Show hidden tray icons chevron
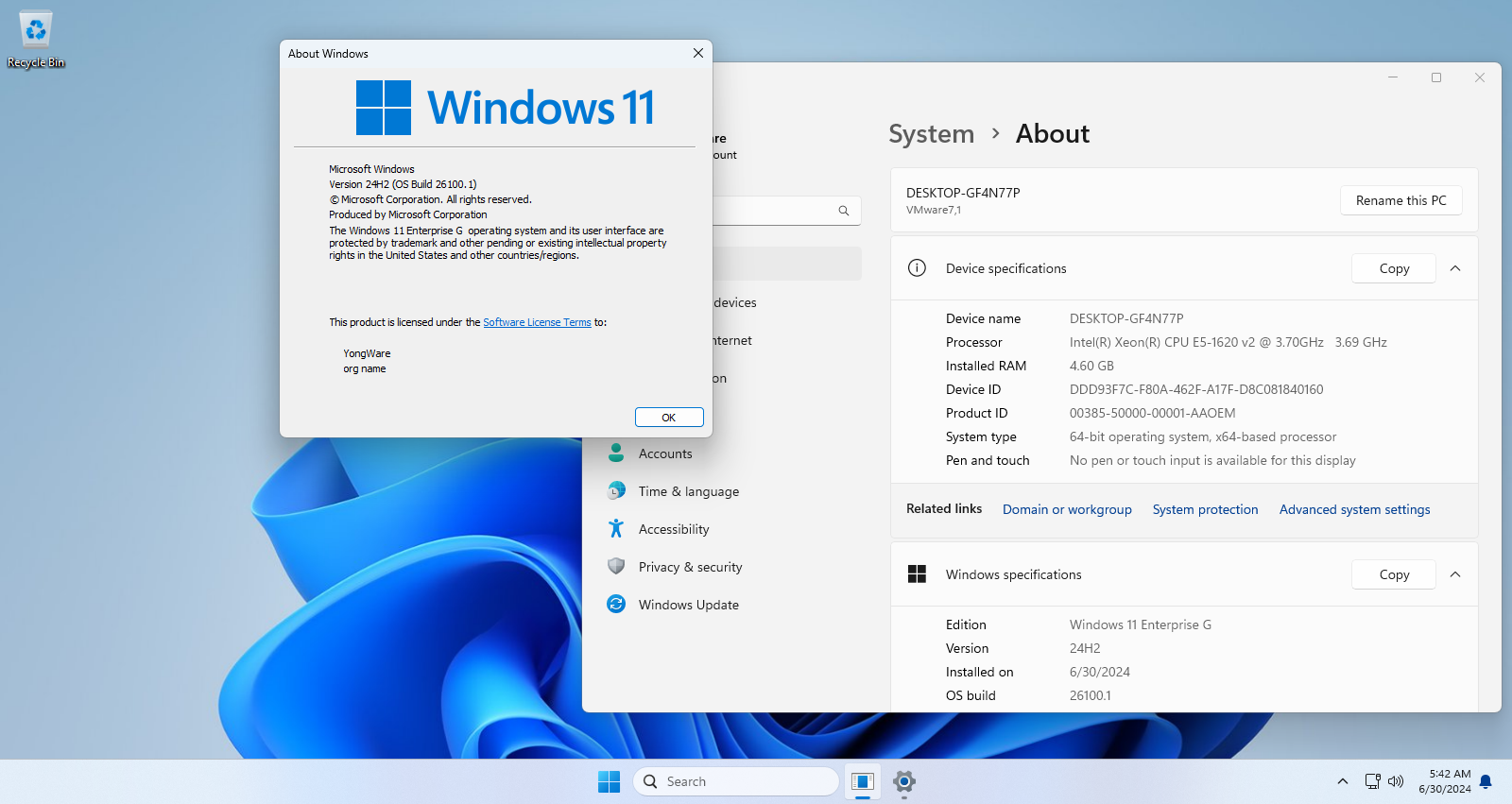 [1342, 781]
